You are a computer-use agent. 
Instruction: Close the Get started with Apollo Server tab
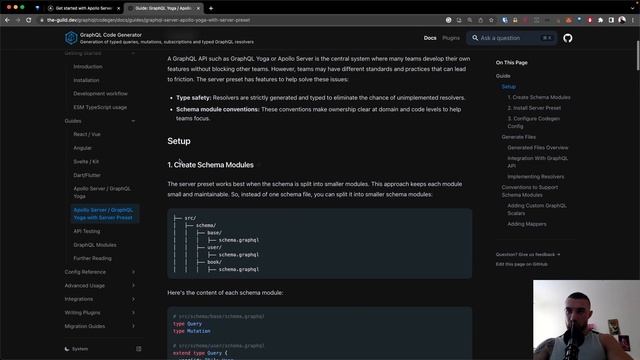119,8
